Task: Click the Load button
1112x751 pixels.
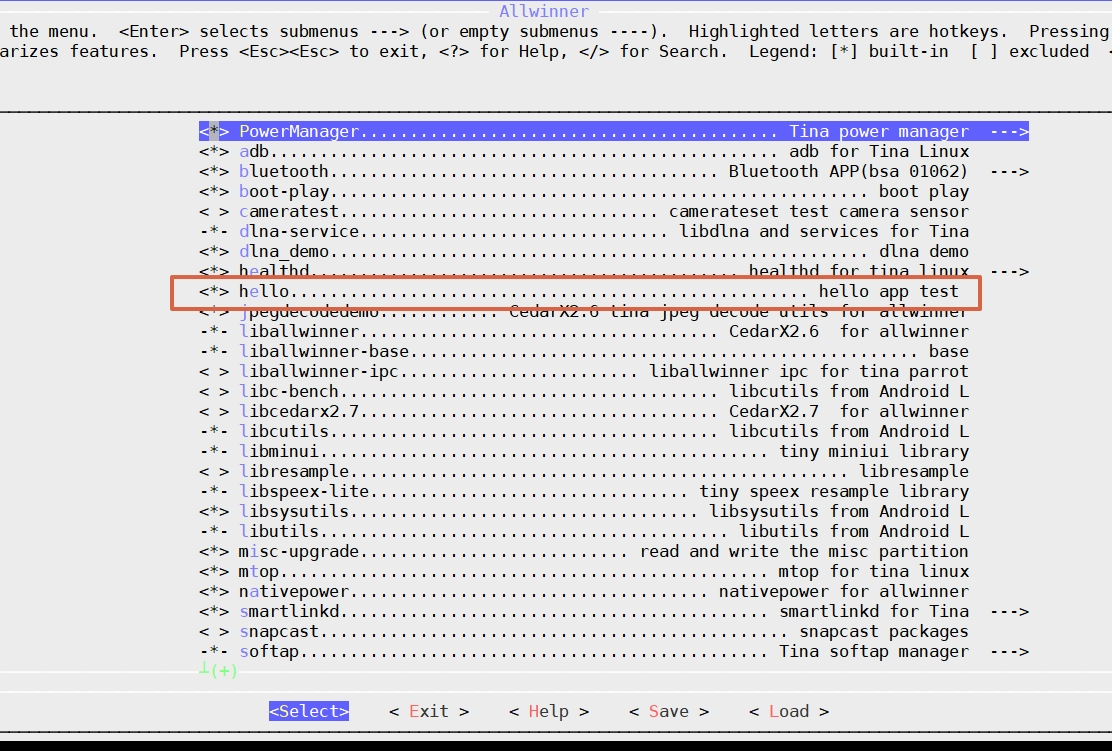Action: (789, 711)
